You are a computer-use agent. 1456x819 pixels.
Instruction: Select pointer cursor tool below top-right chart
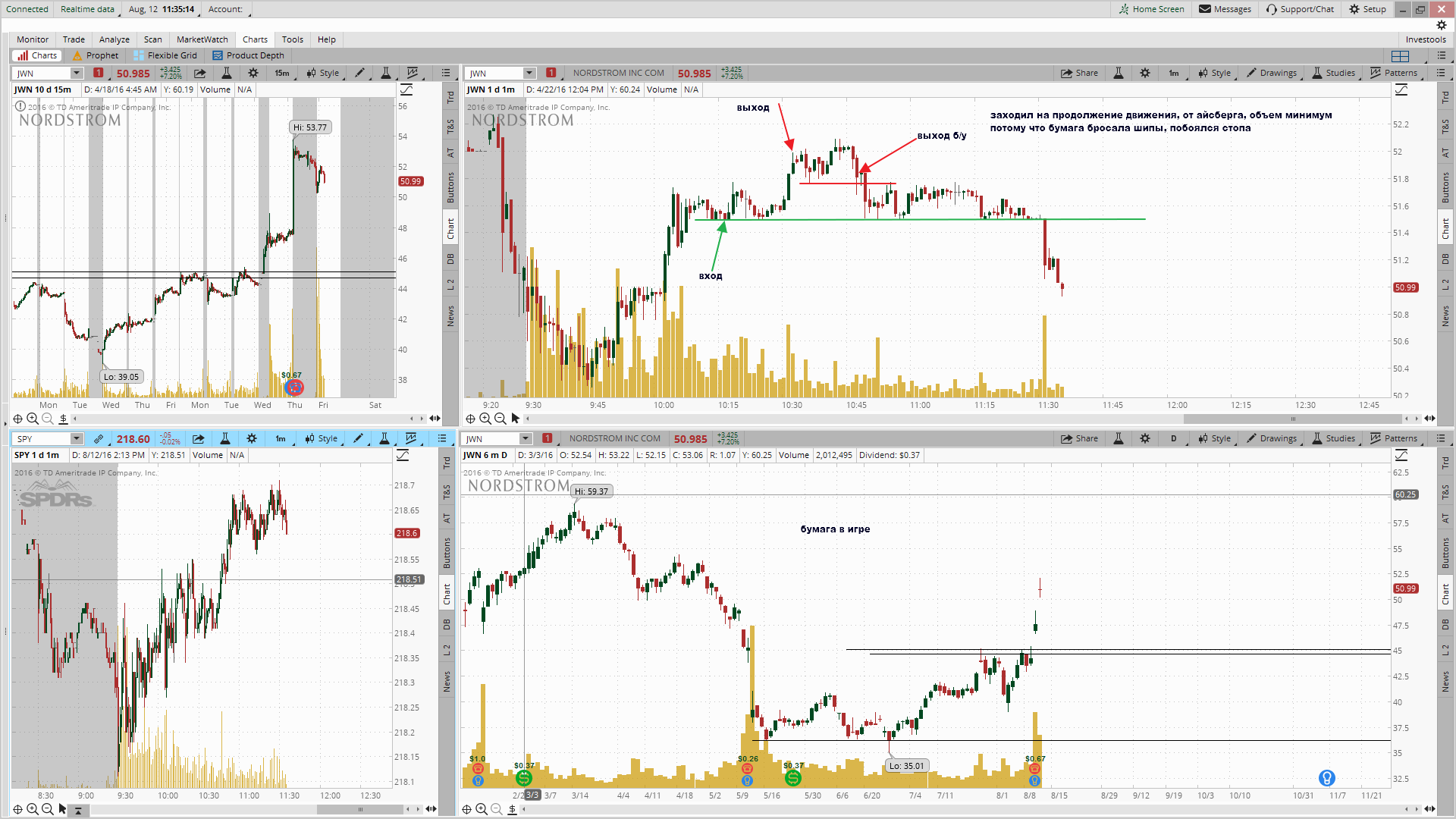(516, 419)
